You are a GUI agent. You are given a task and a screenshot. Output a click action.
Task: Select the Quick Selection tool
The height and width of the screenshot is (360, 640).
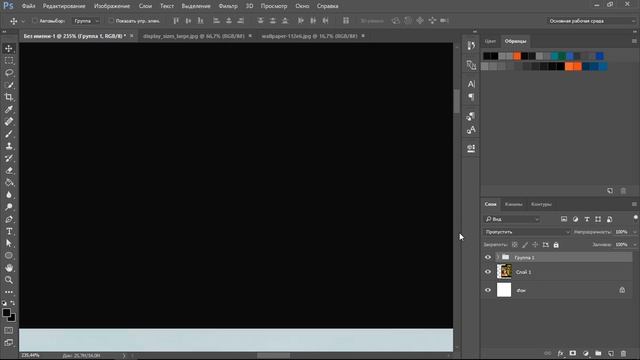point(9,85)
